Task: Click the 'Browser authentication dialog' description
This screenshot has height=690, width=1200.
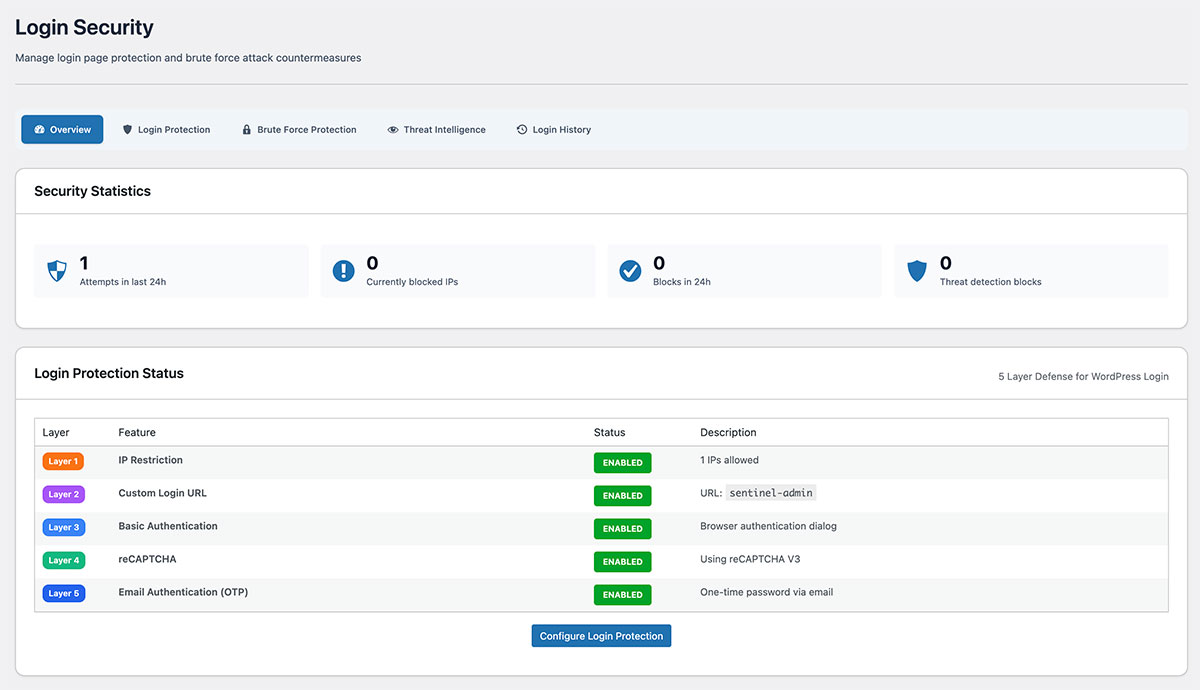Action: 768,526
